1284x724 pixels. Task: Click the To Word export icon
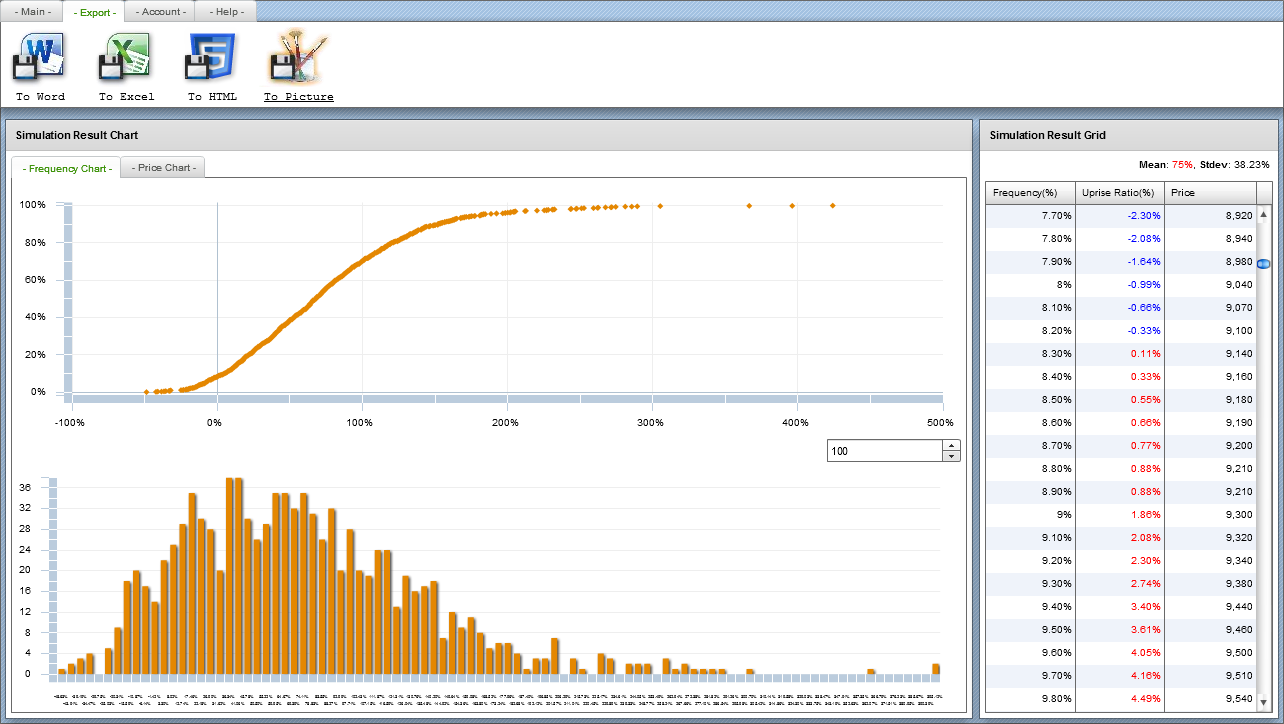click(x=40, y=58)
